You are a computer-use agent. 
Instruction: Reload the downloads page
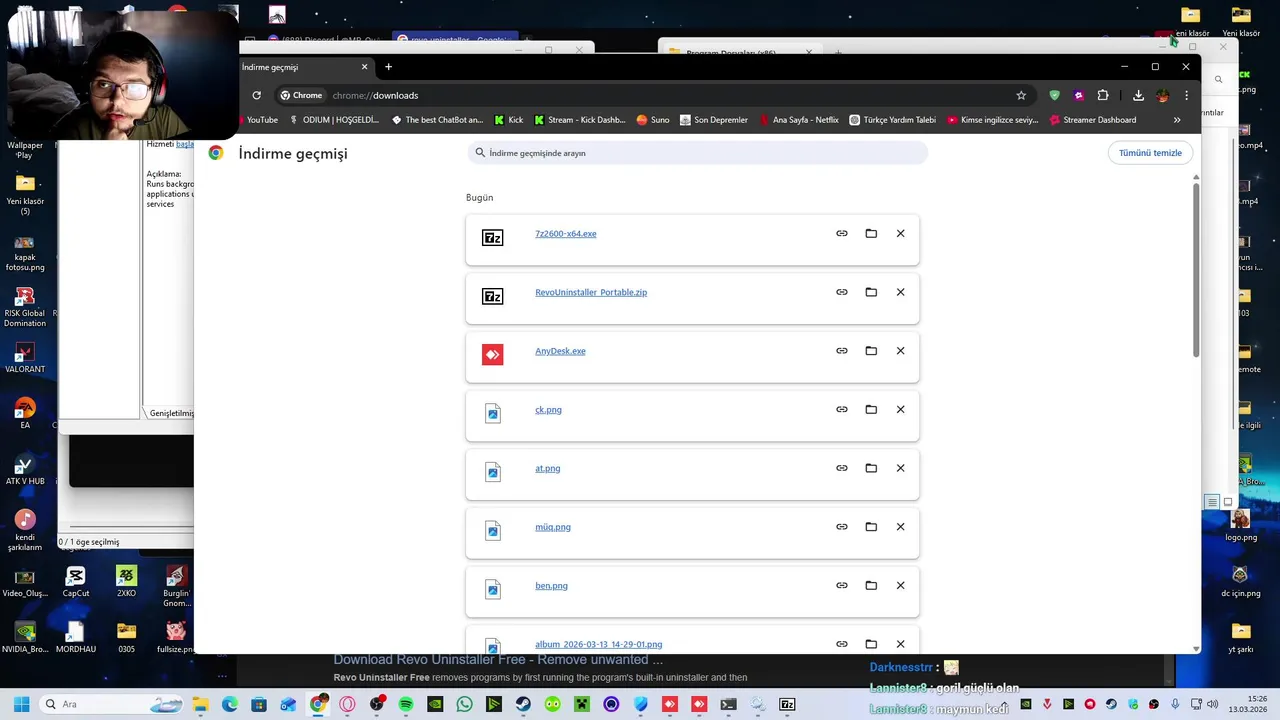point(256,95)
